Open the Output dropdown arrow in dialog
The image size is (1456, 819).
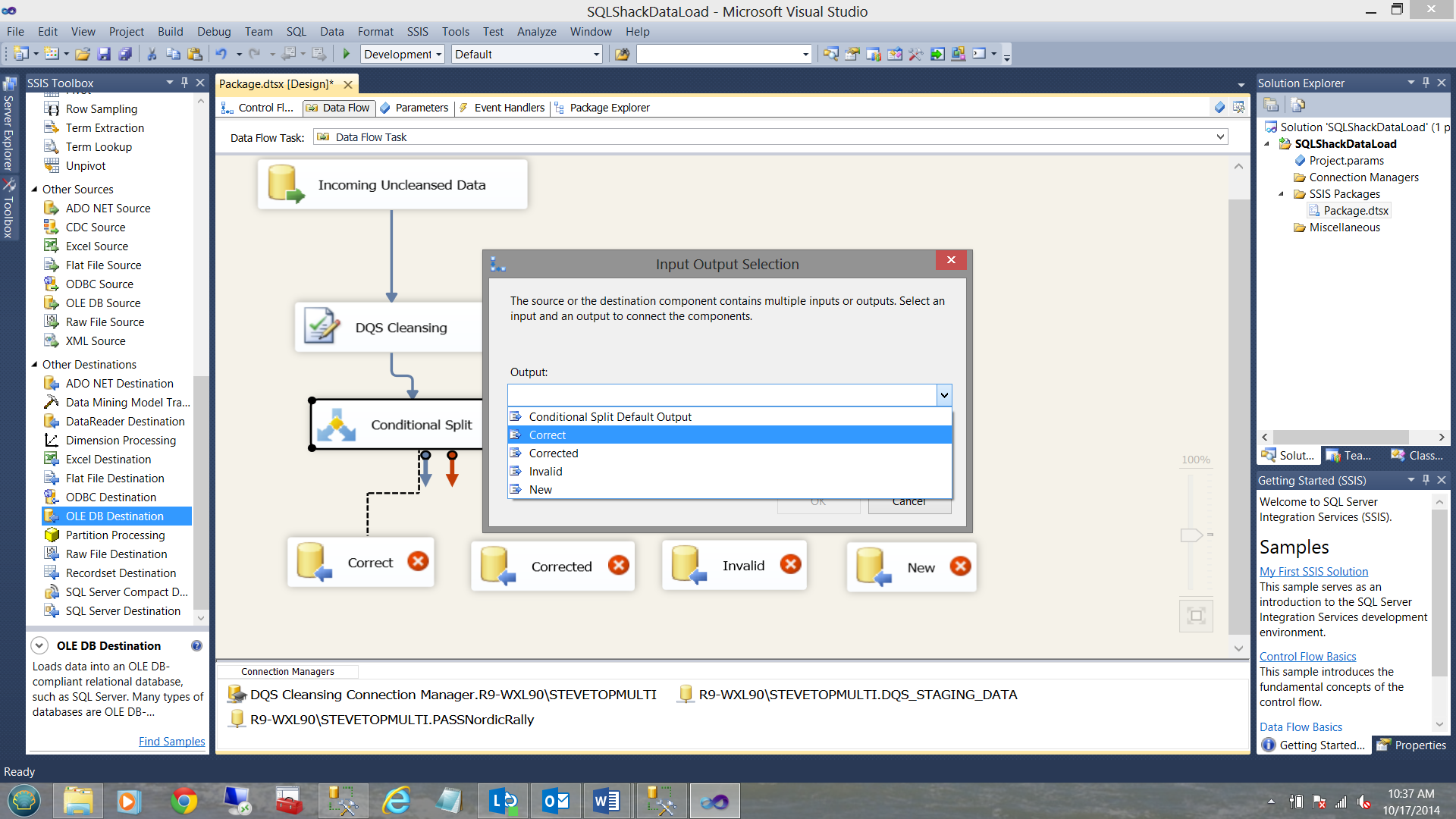pos(944,395)
